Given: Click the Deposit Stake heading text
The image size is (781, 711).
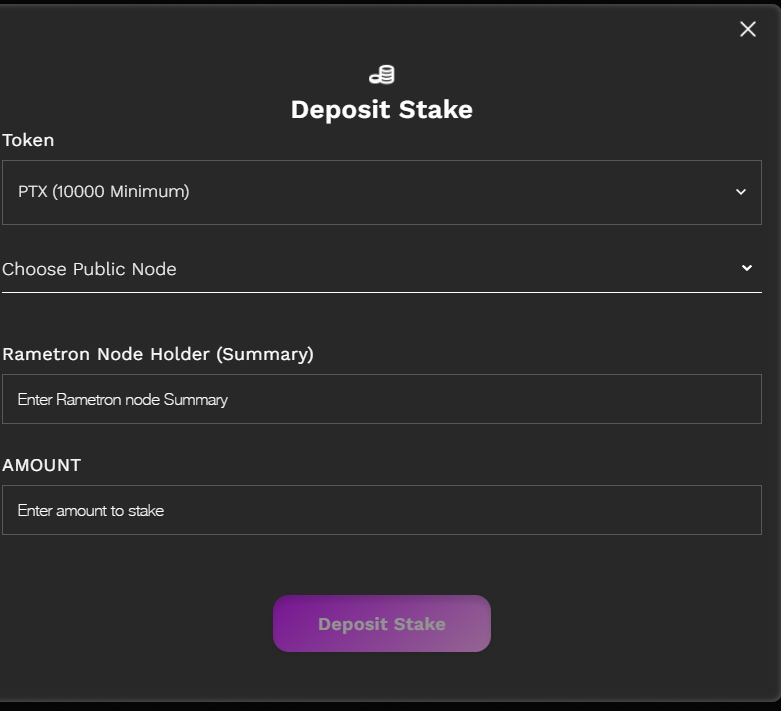Looking at the screenshot, I should click(381, 109).
